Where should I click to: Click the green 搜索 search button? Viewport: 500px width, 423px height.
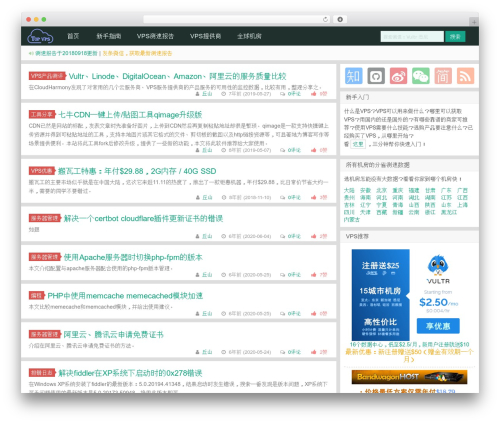(455, 37)
